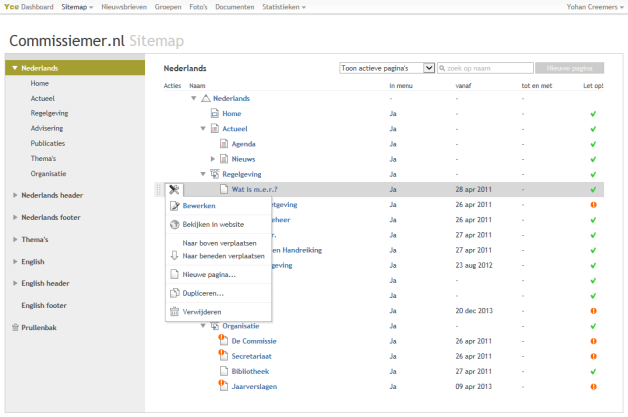Expand Nederlands footer in the sidebar
Viewport: 628px width, 417px height.
(15, 217)
